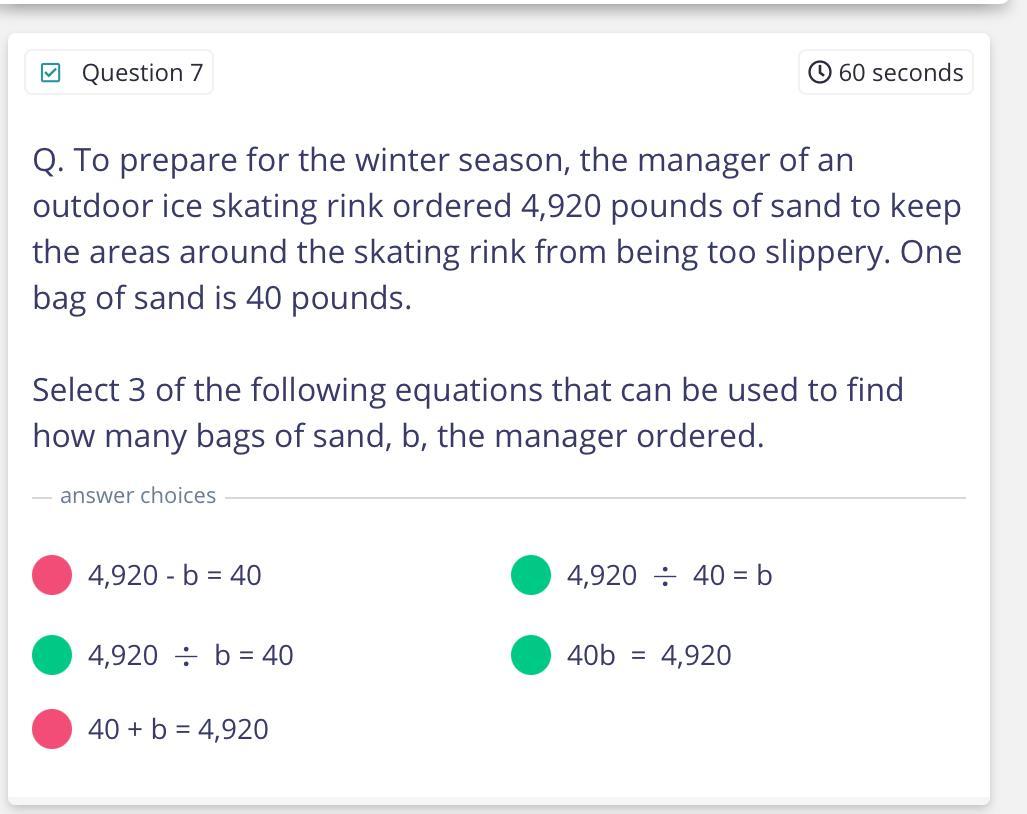Select the green circle for 4,920 ÷ 40 = b
1027x814 pixels.
click(x=531, y=575)
